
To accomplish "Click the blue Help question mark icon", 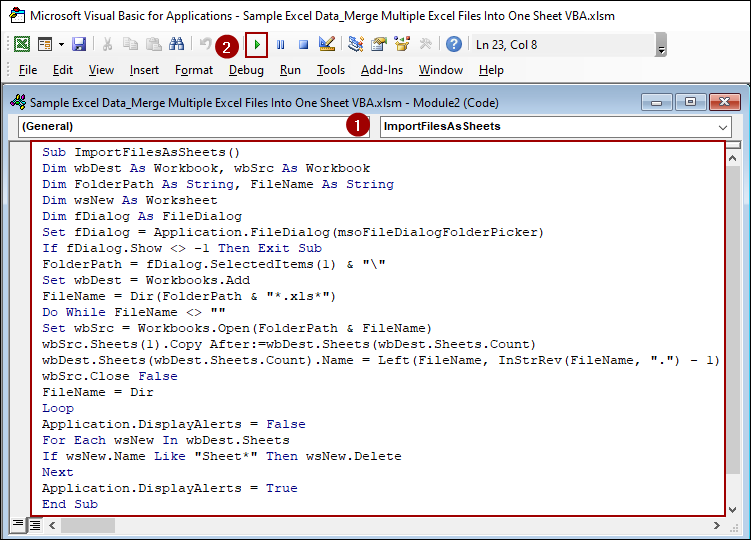I will 453,44.
